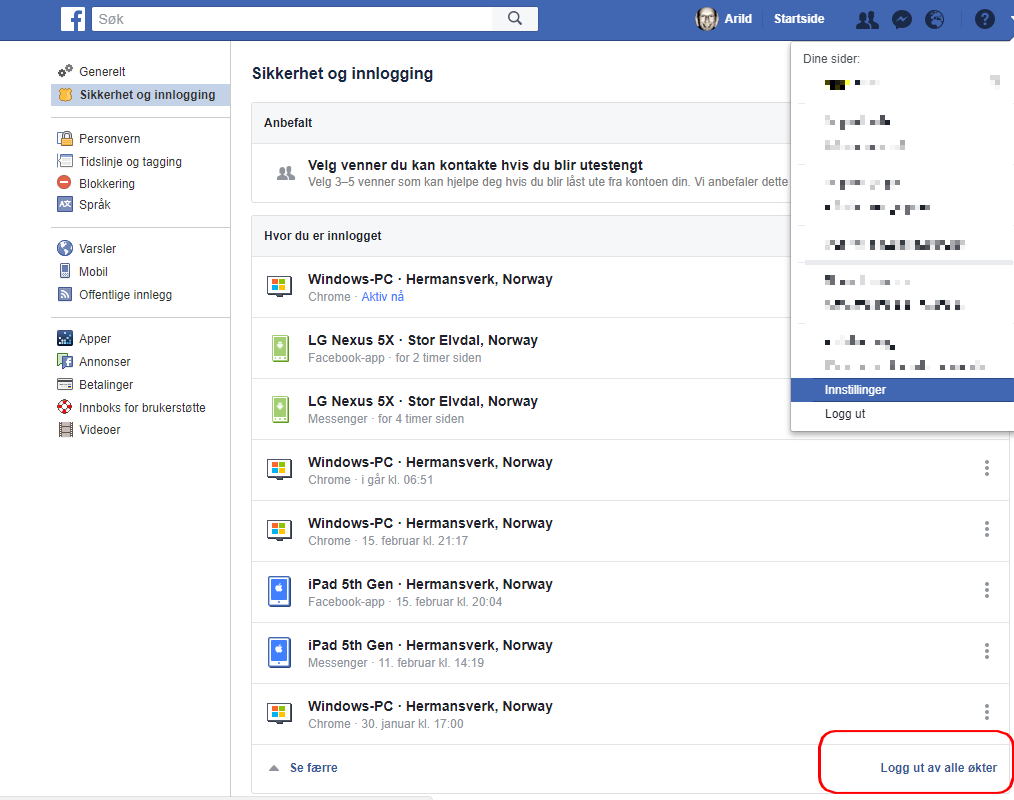Open three-dot menu for Windows-PC 30. januar session

coord(986,713)
